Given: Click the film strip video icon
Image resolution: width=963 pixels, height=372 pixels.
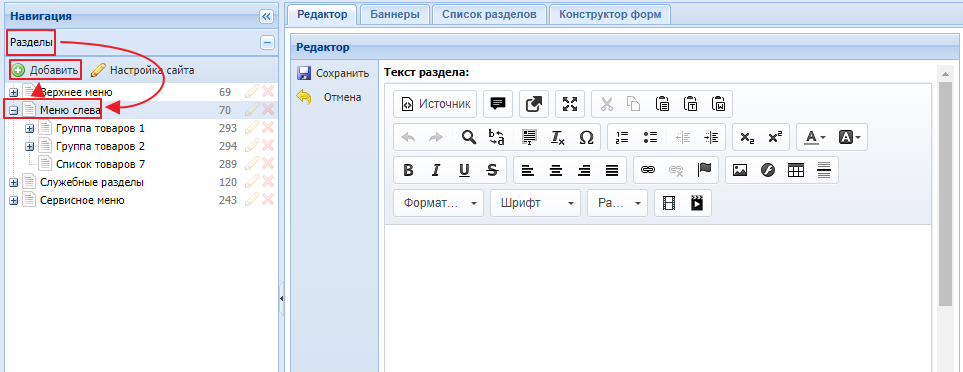Looking at the screenshot, I should click(x=669, y=203).
